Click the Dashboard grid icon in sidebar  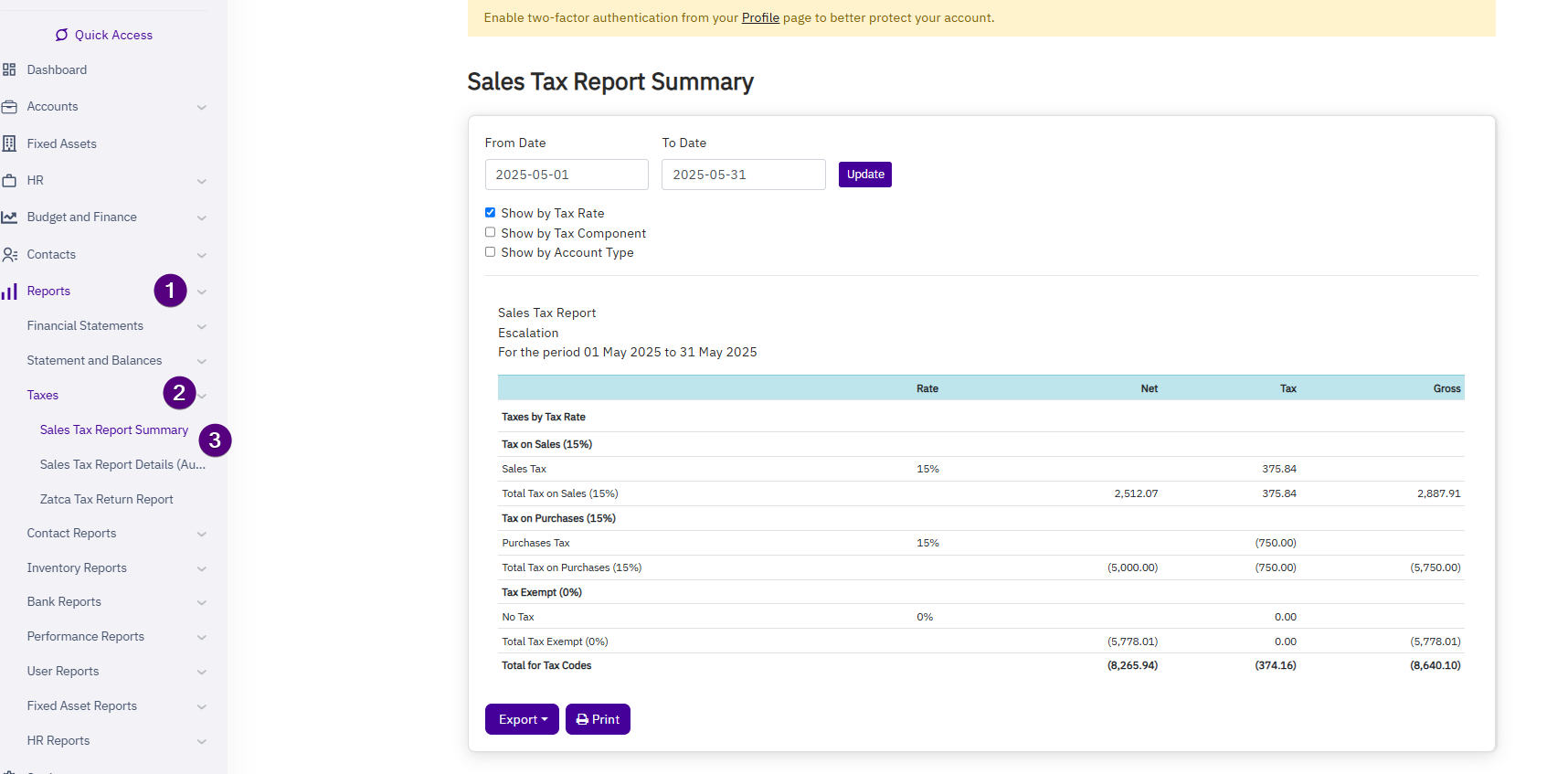(9, 69)
